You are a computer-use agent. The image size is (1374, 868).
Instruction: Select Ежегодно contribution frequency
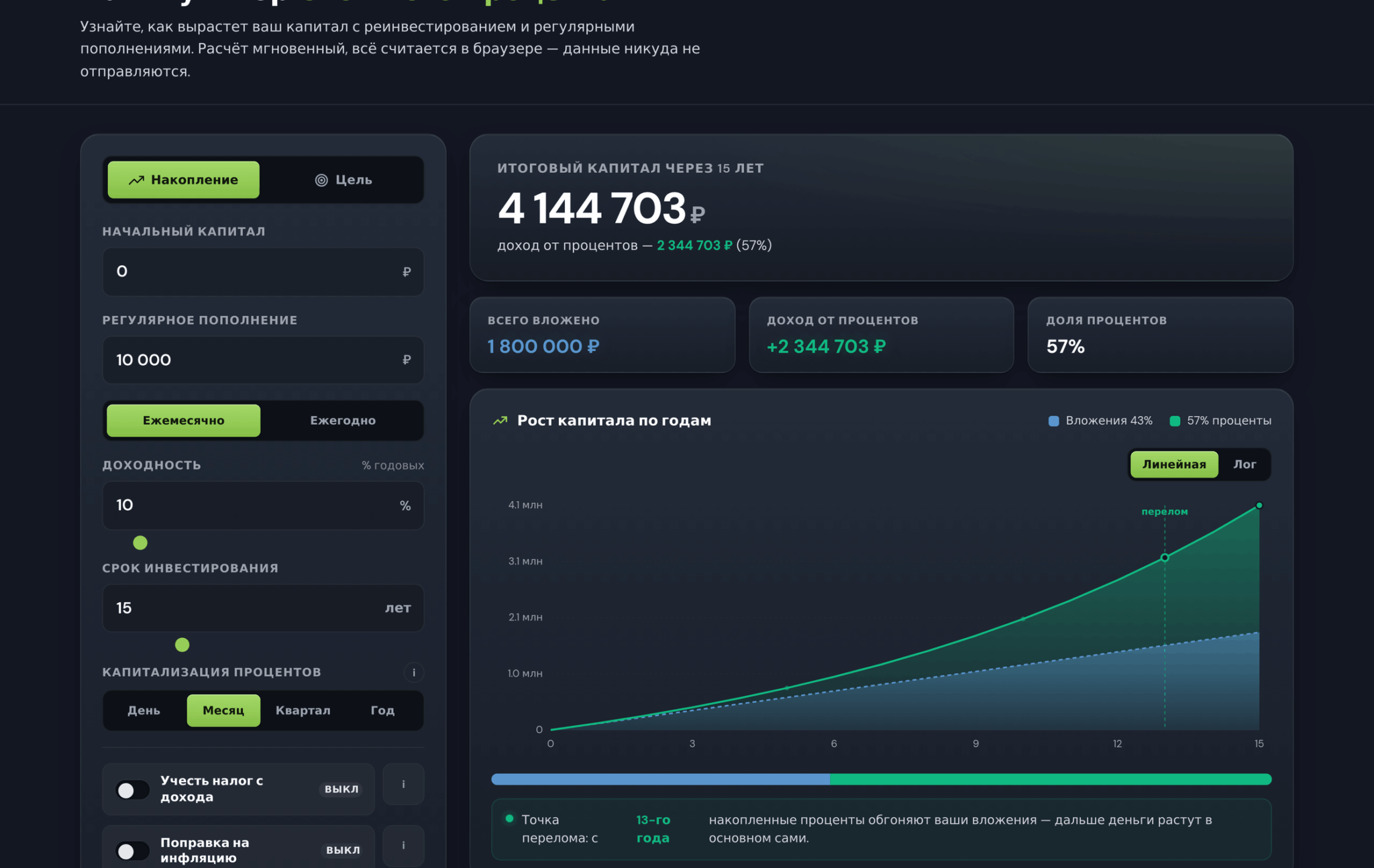343,421
